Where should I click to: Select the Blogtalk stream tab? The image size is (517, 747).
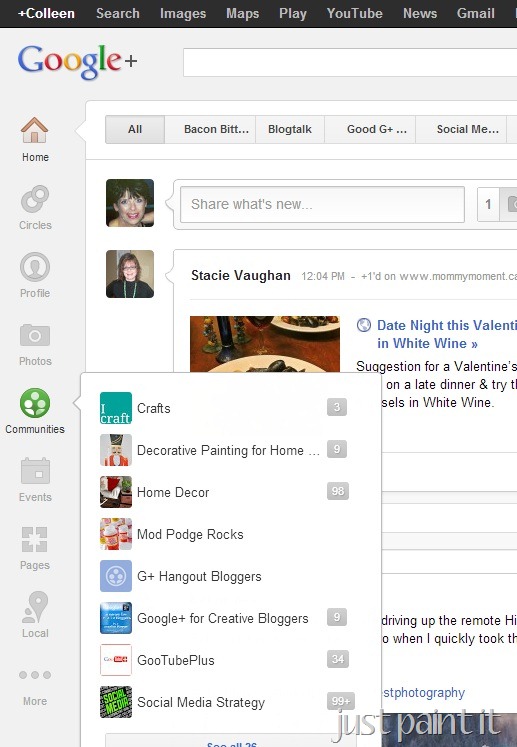290,129
